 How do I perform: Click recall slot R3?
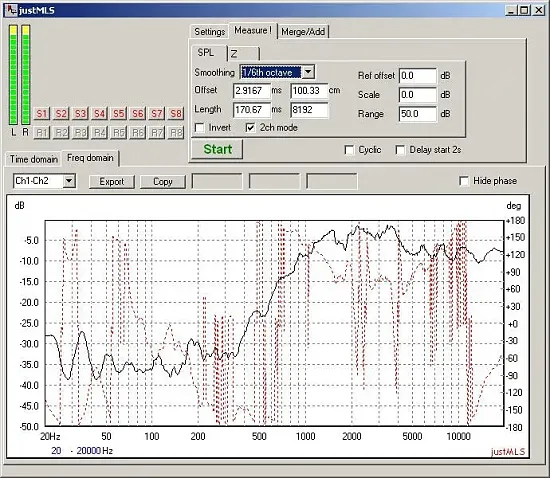click(80, 133)
